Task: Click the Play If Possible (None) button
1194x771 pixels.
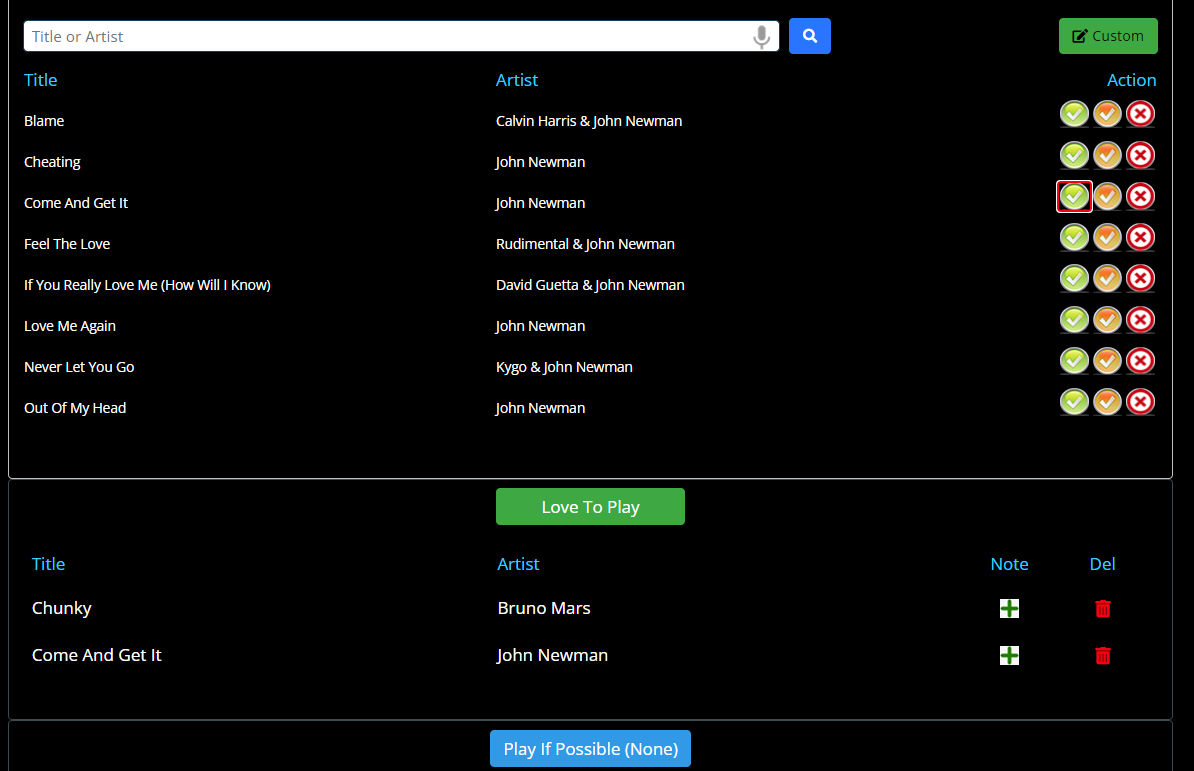Action: (x=590, y=748)
